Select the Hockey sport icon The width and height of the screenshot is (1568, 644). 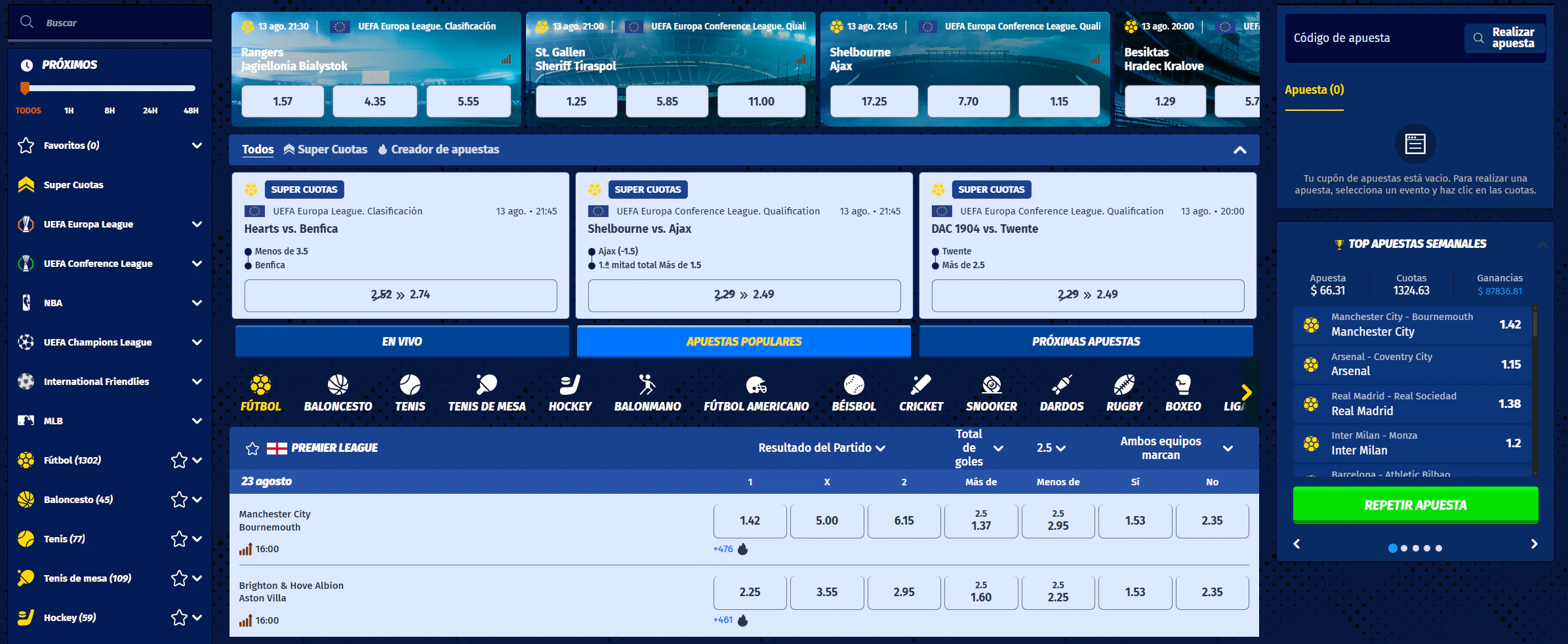(570, 384)
